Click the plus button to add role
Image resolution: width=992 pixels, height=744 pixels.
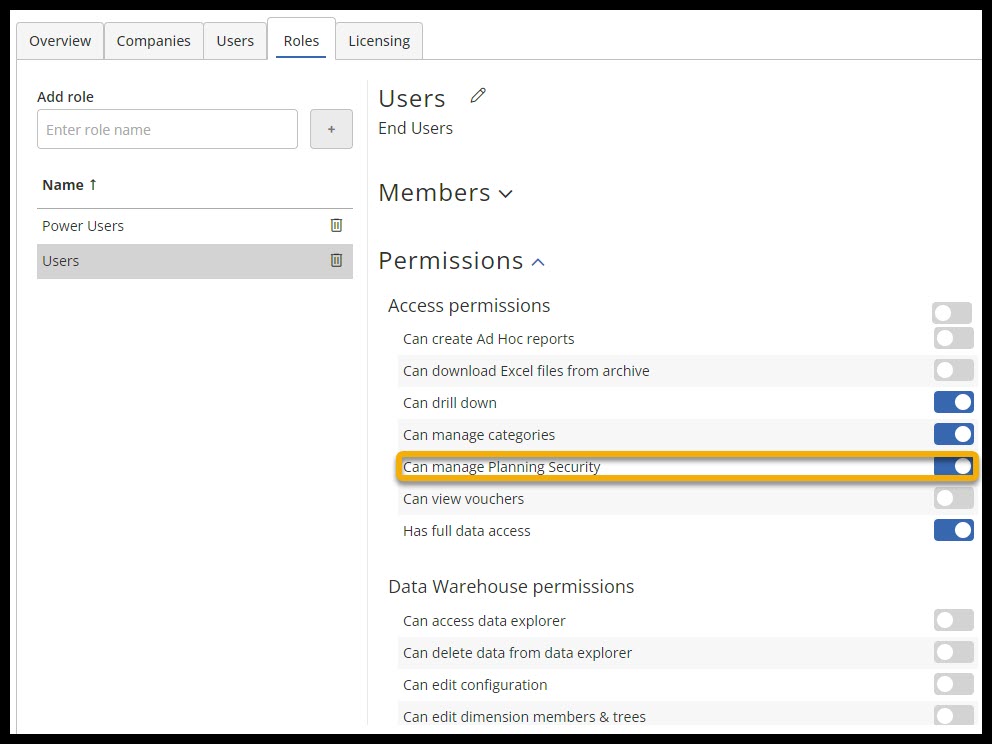point(331,130)
